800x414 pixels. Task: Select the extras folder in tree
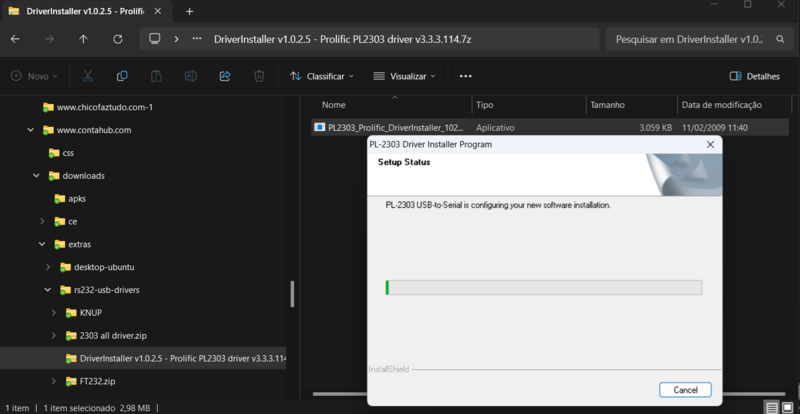[x=80, y=244]
